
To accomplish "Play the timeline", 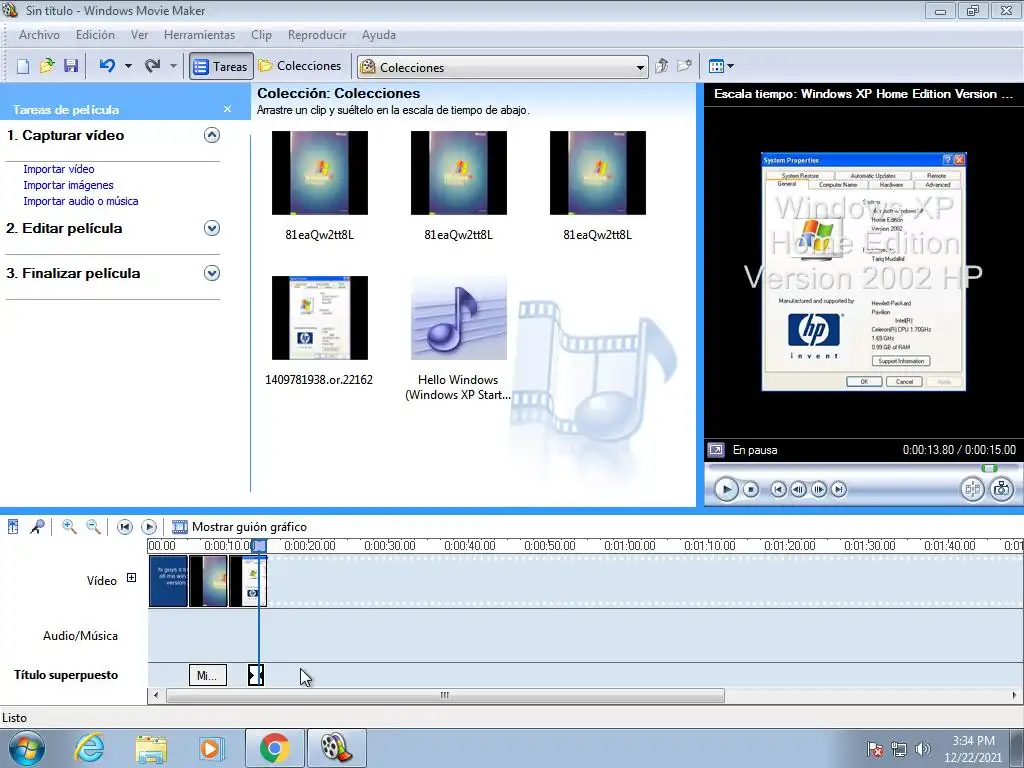I will [149, 526].
